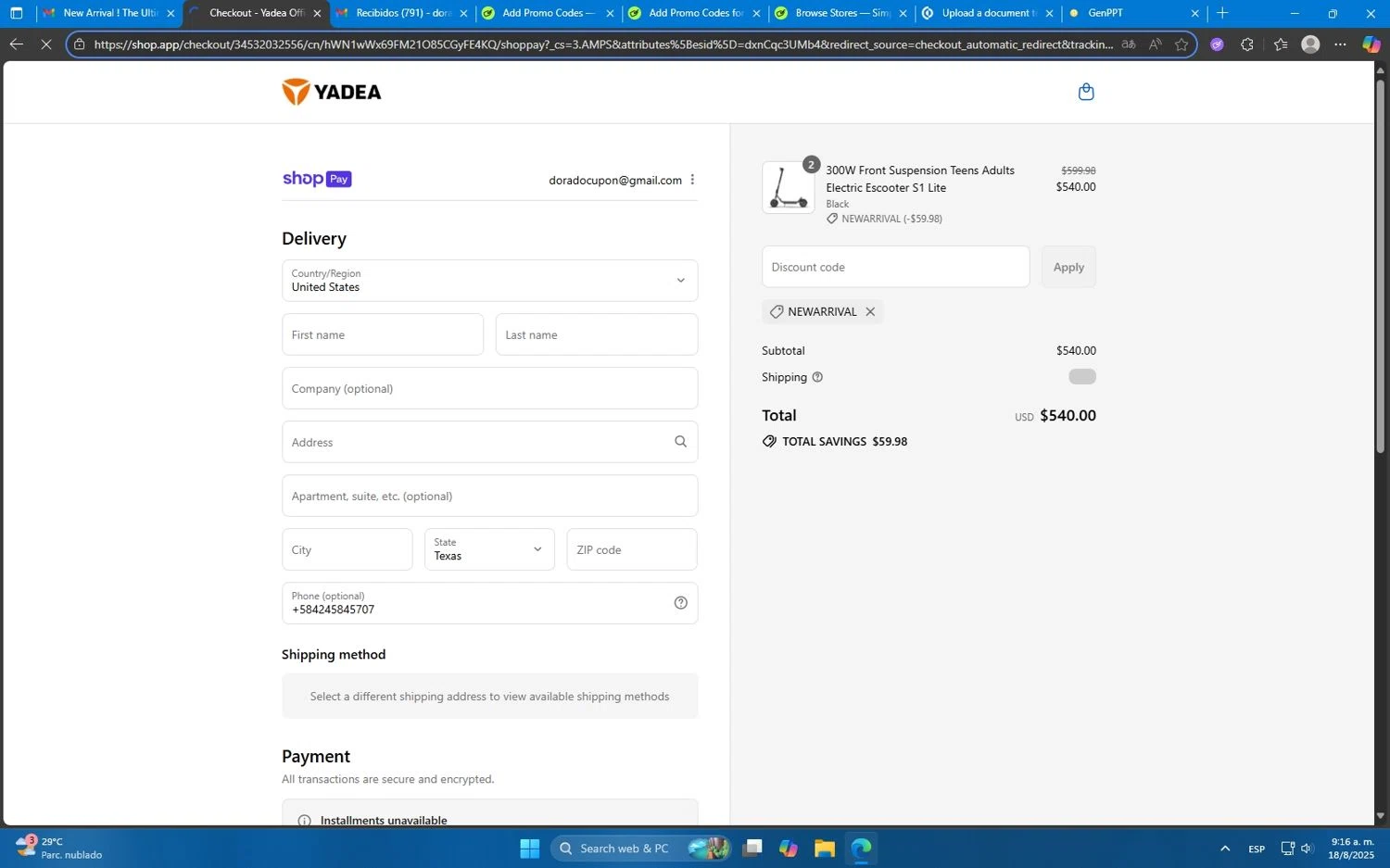Switch to first Add Promo Codes tab
This screenshot has height=868, width=1390.
pos(548,13)
